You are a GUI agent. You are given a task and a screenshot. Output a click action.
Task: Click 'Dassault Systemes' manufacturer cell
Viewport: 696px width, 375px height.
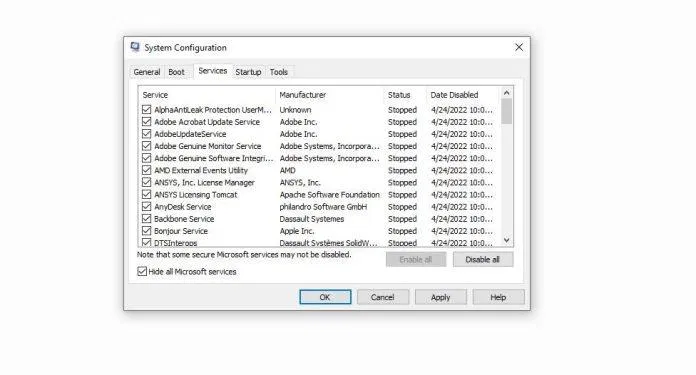click(x=312, y=219)
